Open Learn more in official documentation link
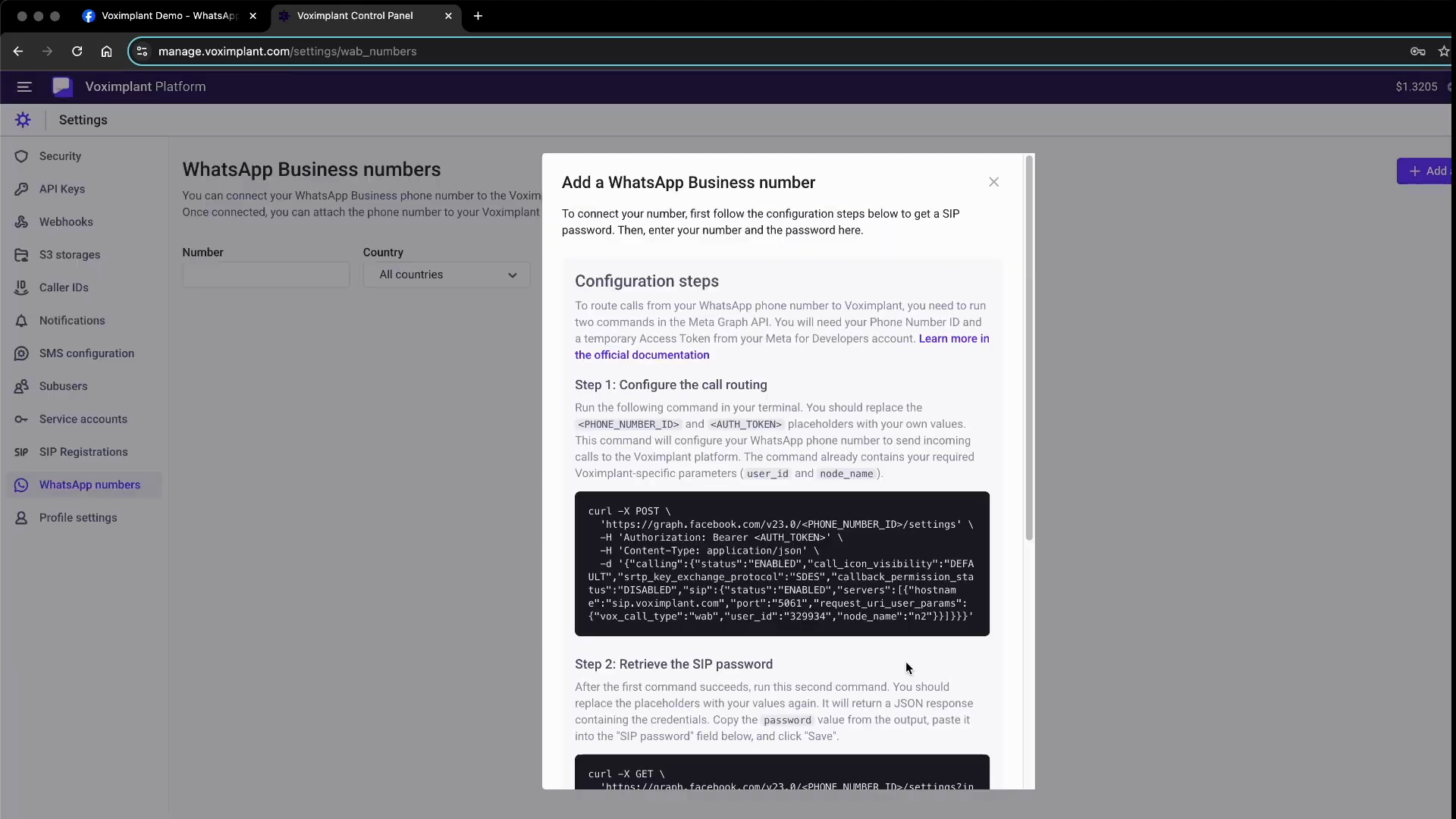Viewport: 1456px width, 819px height. [x=953, y=339]
